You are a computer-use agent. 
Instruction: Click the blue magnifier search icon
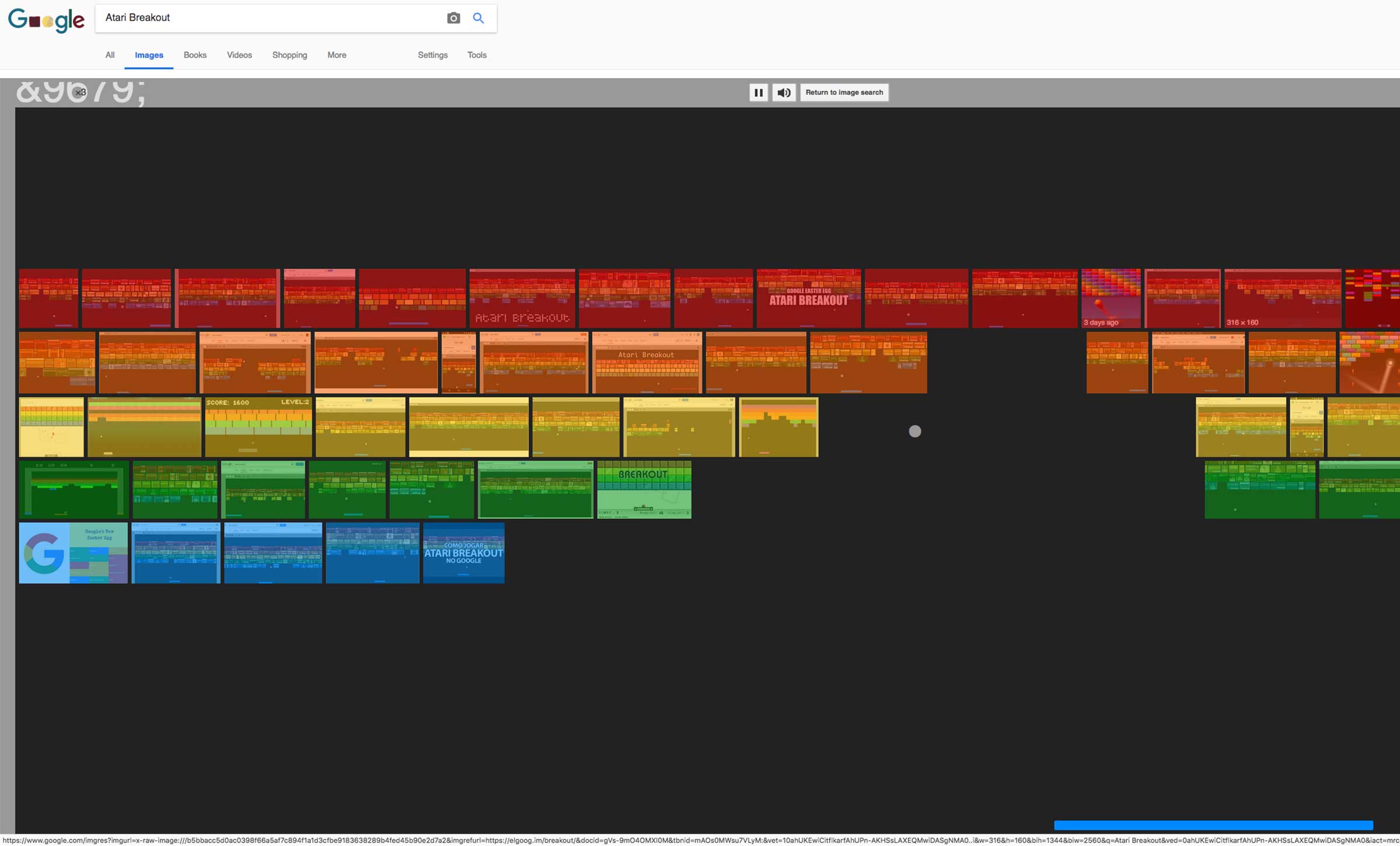[x=478, y=18]
